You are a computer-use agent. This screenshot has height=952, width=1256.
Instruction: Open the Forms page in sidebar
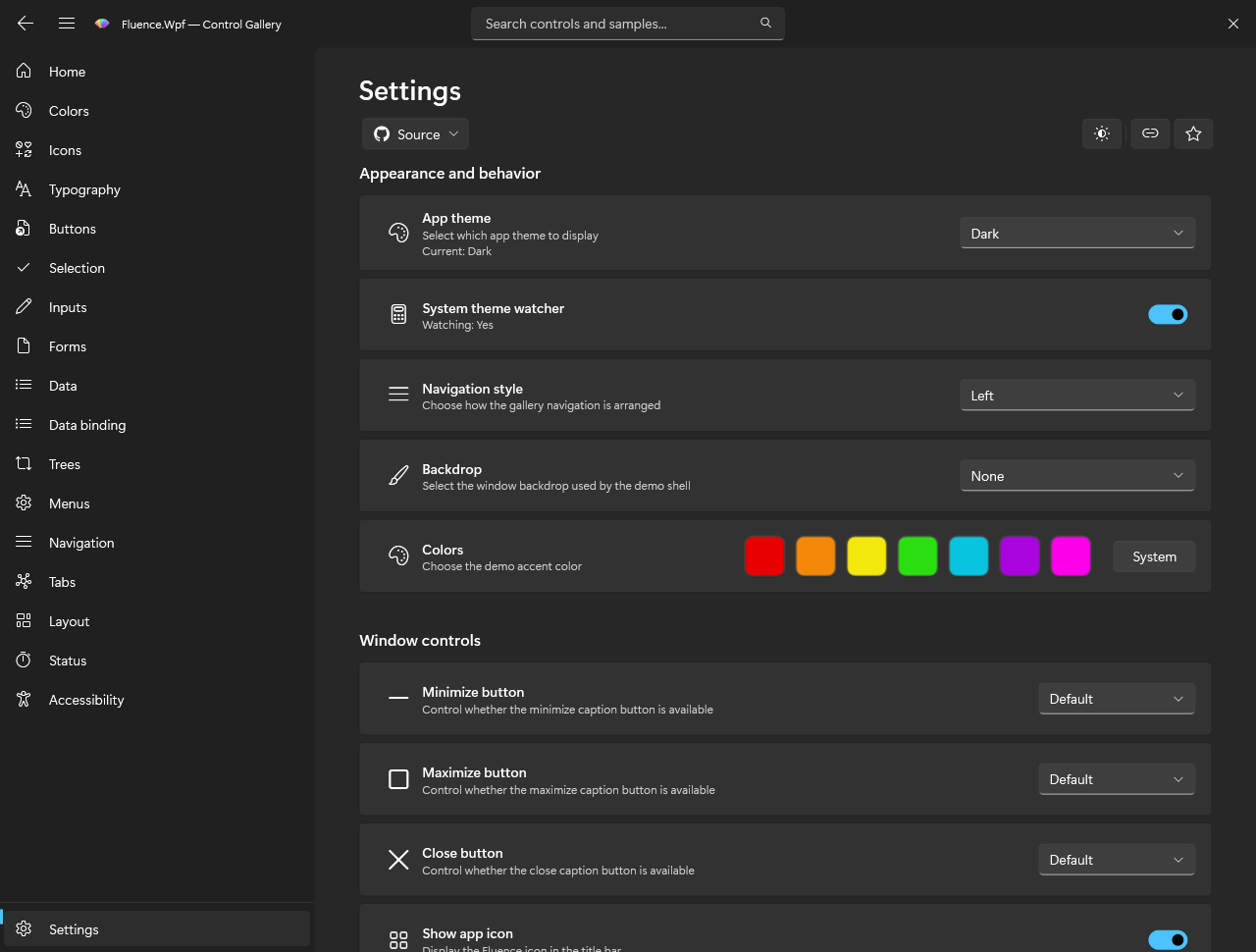(157, 346)
